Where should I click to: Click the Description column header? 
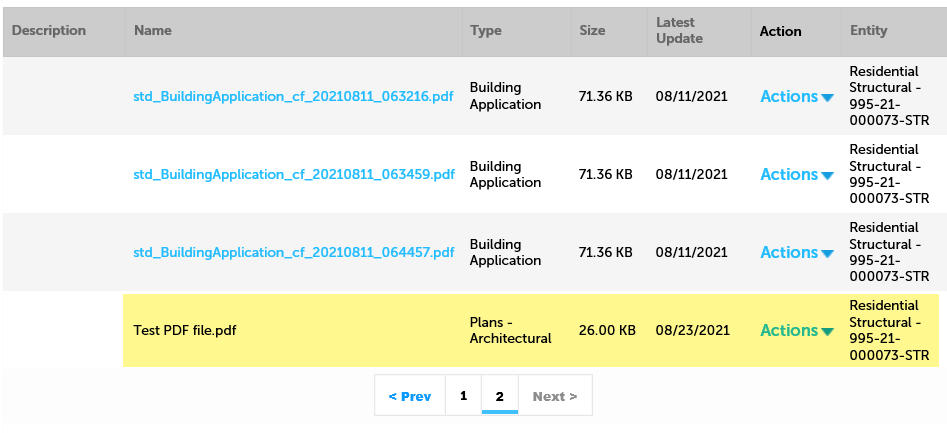click(x=49, y=31)
